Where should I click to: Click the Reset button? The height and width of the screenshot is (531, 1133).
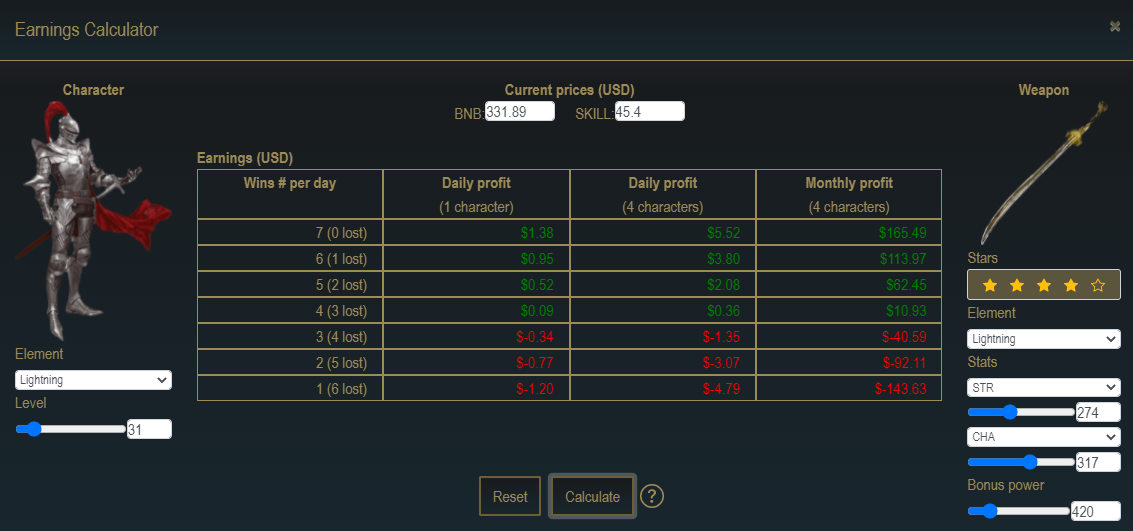510,496
